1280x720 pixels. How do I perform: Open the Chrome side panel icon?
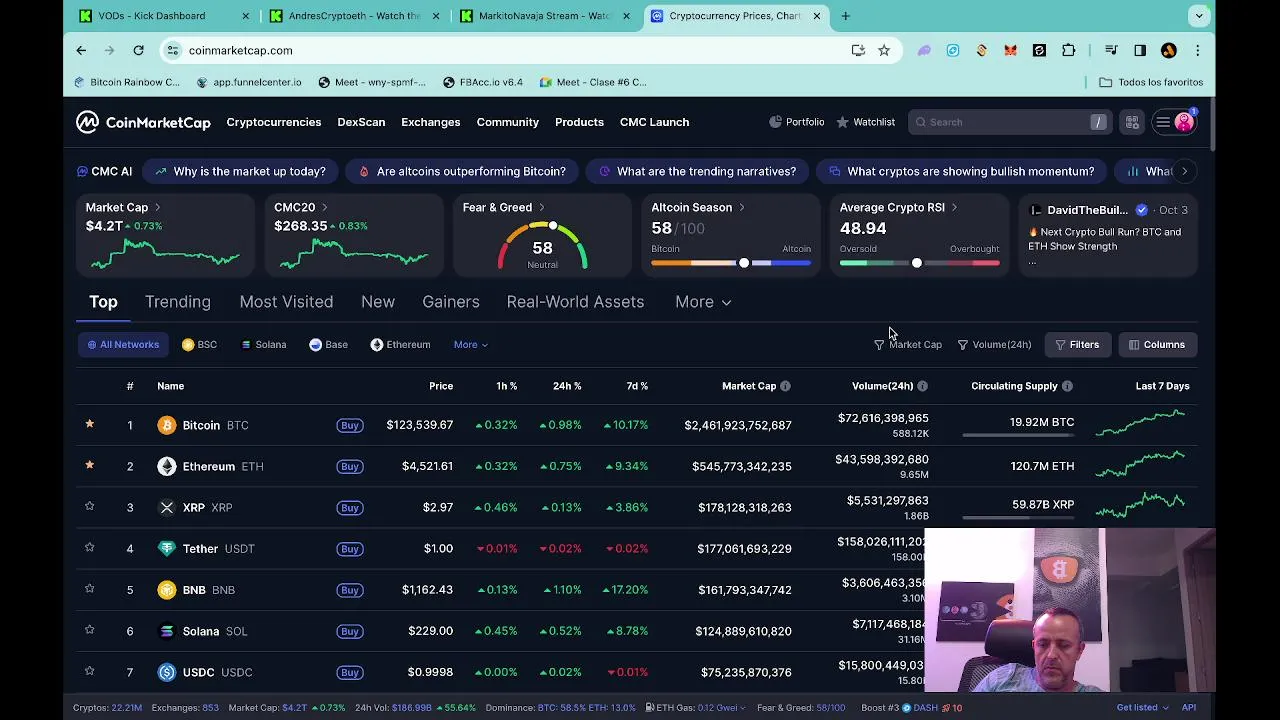[1140, 50]
